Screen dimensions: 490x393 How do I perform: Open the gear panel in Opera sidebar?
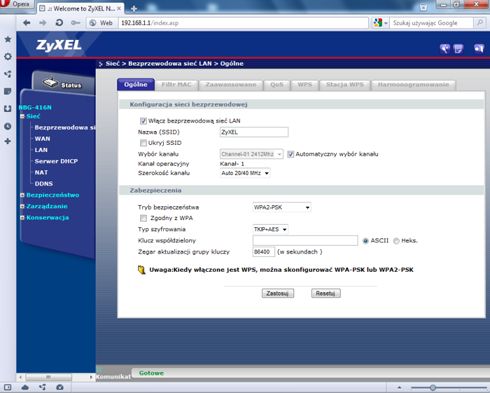[x=8, y=56]
